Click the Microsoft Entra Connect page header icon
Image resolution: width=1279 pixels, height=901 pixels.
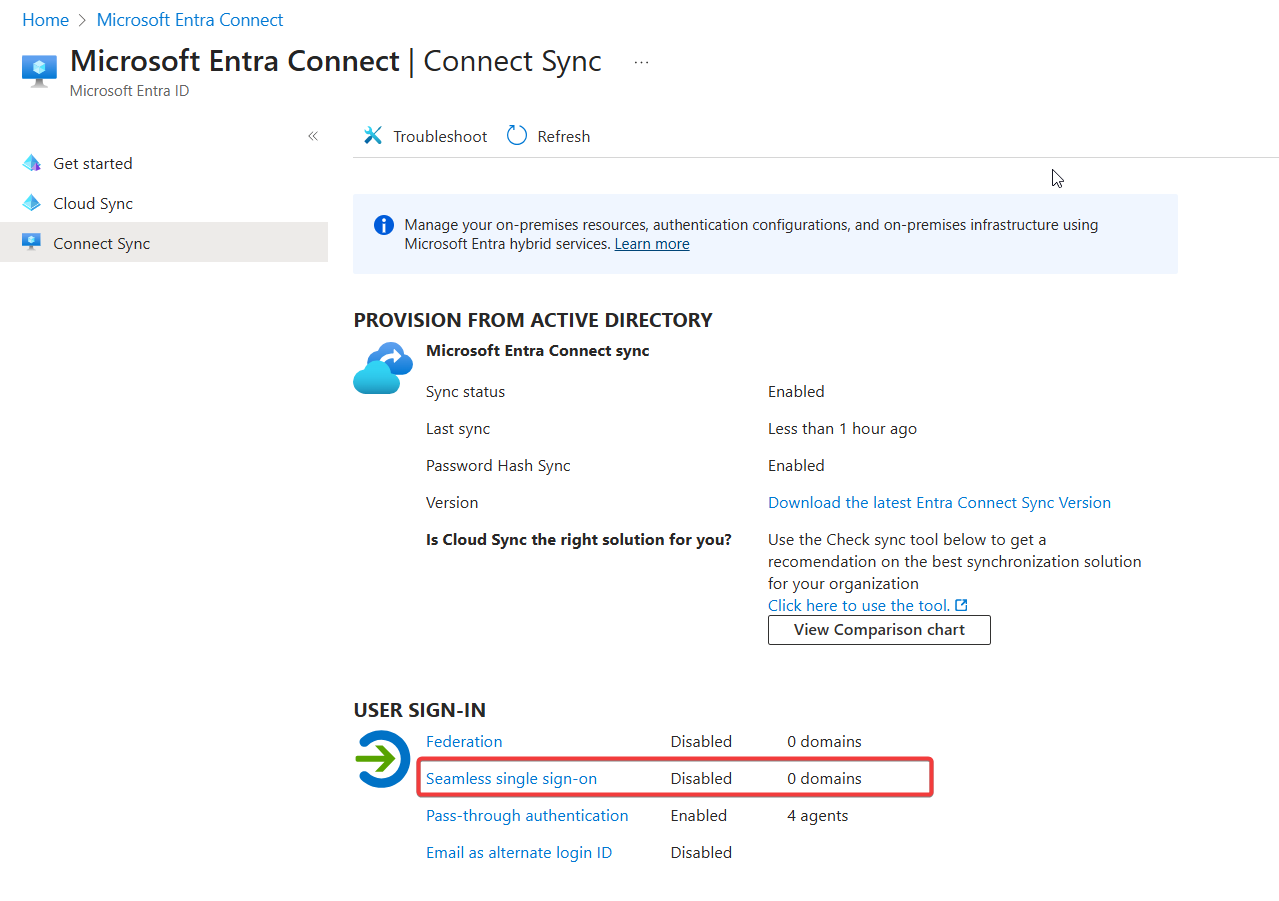[39, 71]
